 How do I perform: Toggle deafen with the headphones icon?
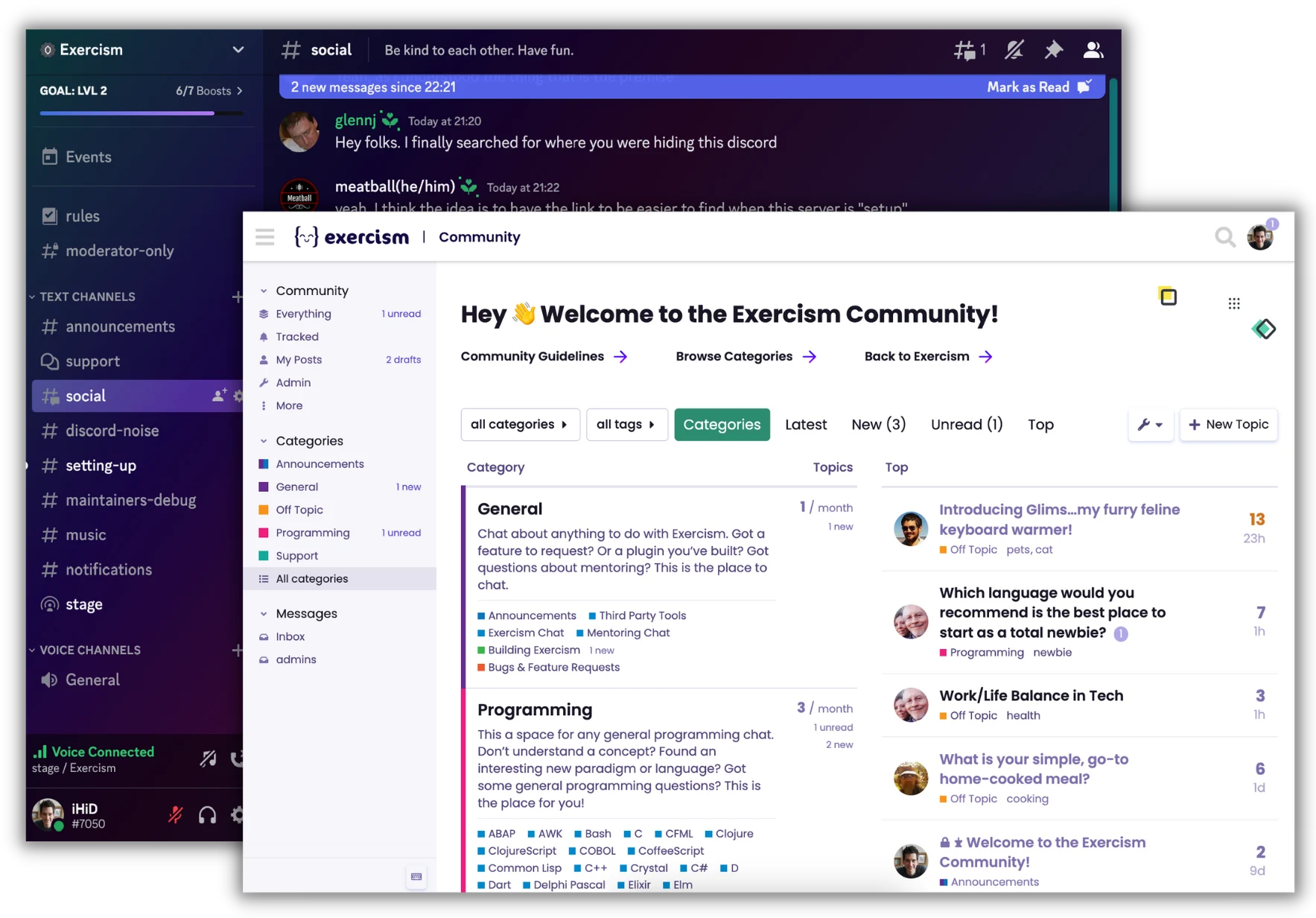(207, 815)
